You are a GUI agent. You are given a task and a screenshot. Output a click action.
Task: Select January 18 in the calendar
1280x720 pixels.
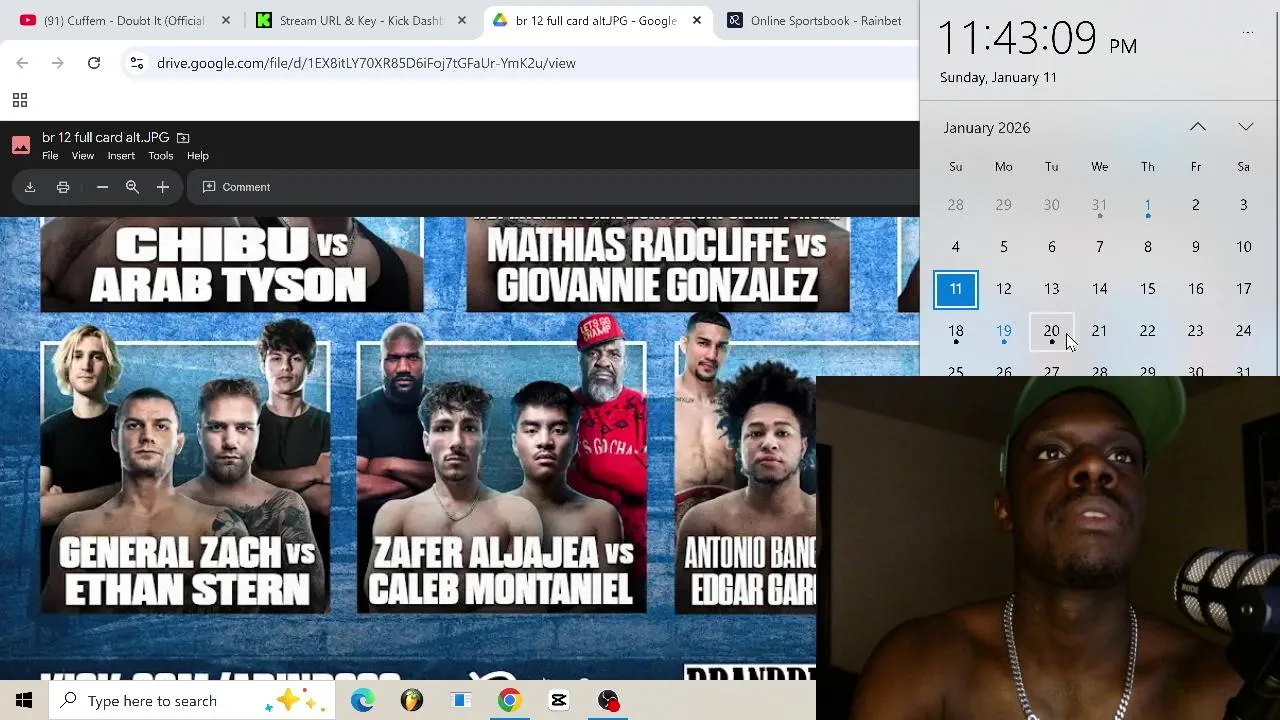pyautogui.click(x=956, y=331)
